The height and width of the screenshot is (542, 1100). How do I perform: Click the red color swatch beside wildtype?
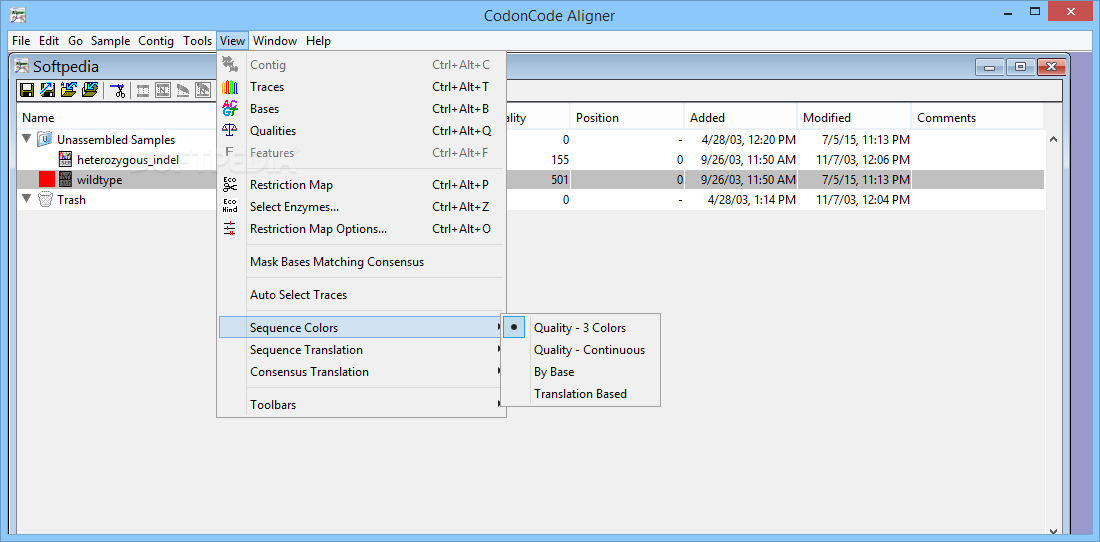pyautogui.click(x=47, y=179)
